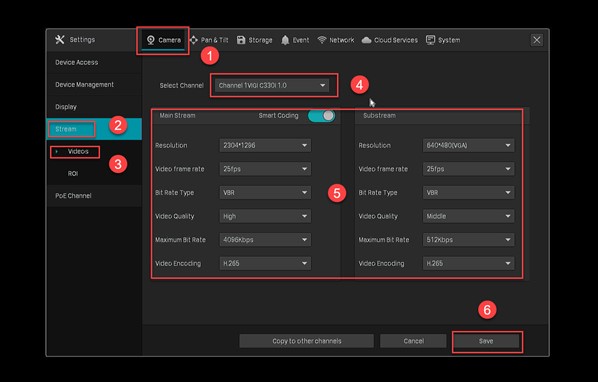This screenshot has height=382, width=598.
Task: Click the Pan & Tilt crosshair icon
Action: pos(194,40)
